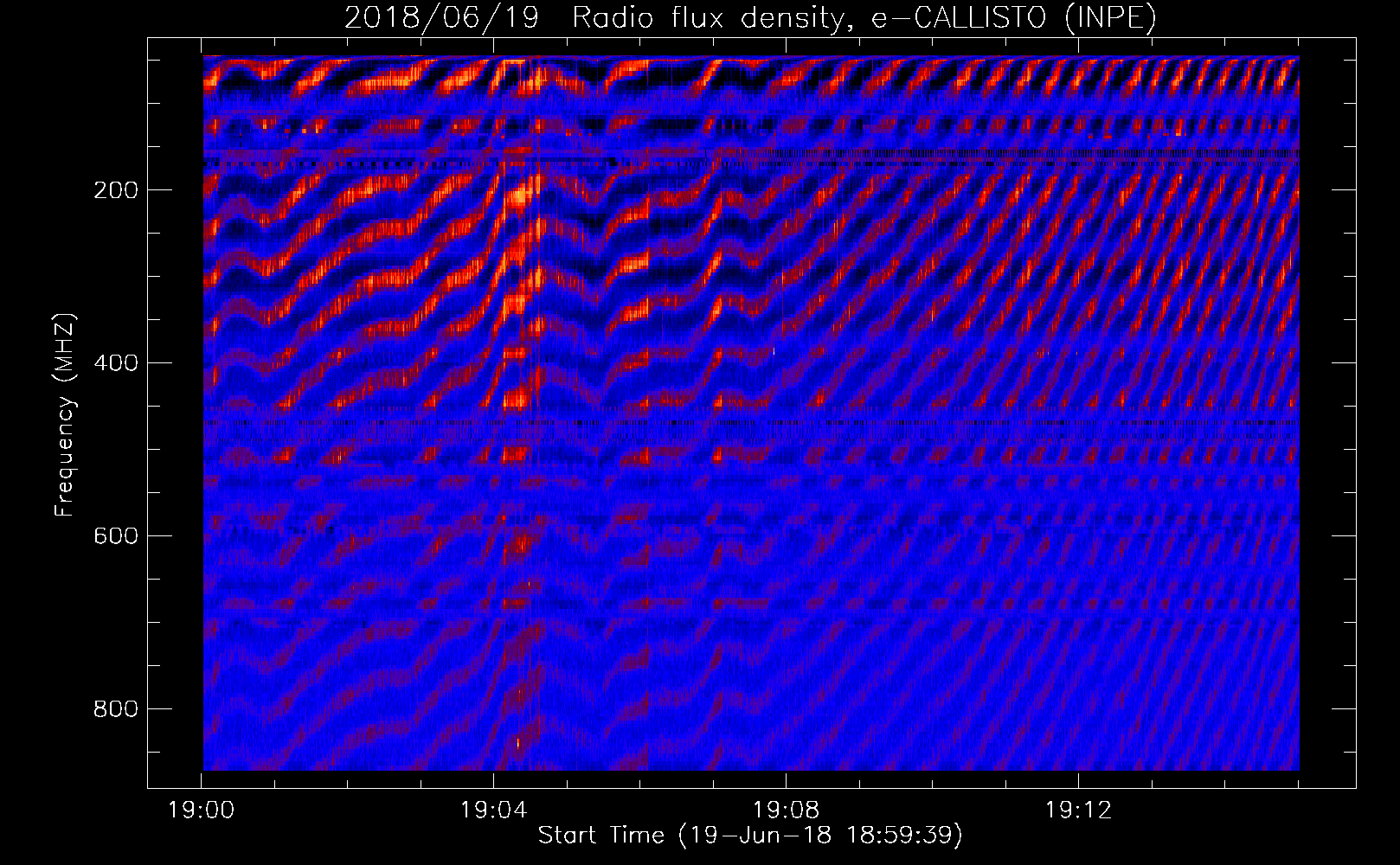Click the 'Frequency (MHZ)' axis label
The height and width of the screenshot is (865, 1400).
pos(65,415)
